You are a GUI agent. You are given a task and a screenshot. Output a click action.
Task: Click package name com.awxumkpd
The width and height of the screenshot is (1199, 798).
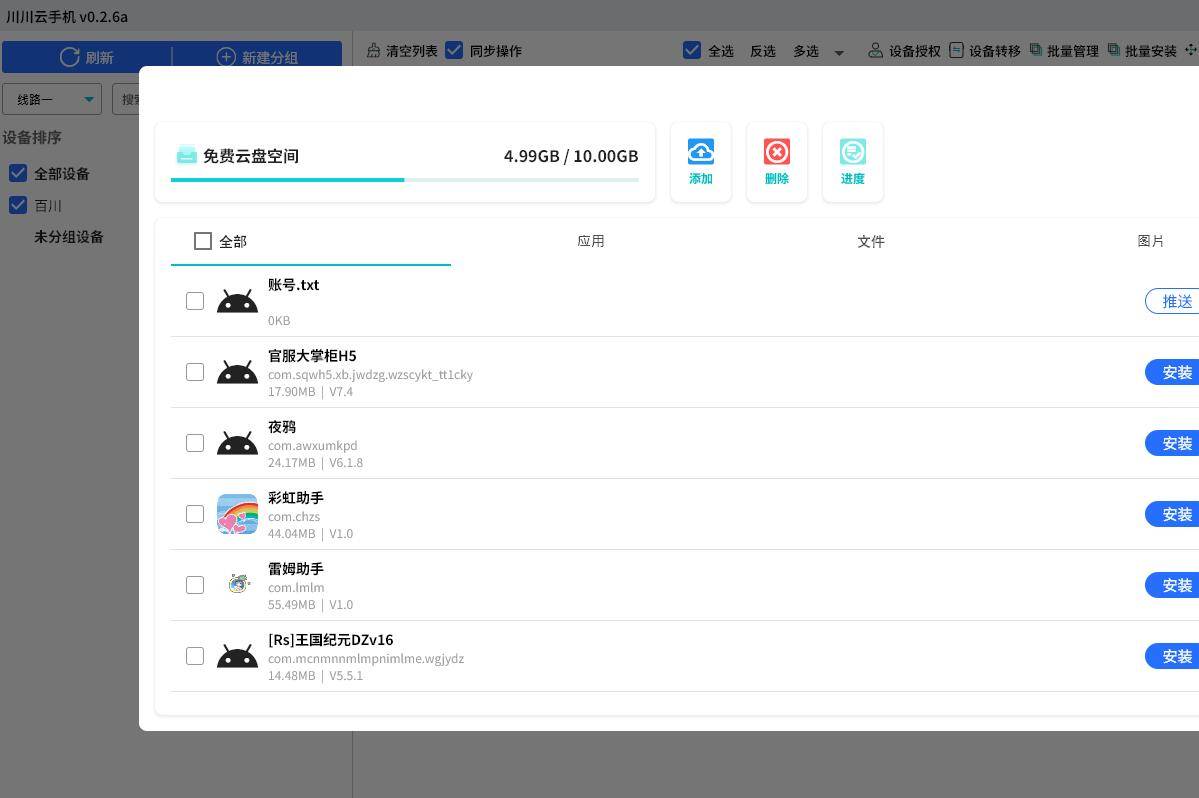coord(312,446)
